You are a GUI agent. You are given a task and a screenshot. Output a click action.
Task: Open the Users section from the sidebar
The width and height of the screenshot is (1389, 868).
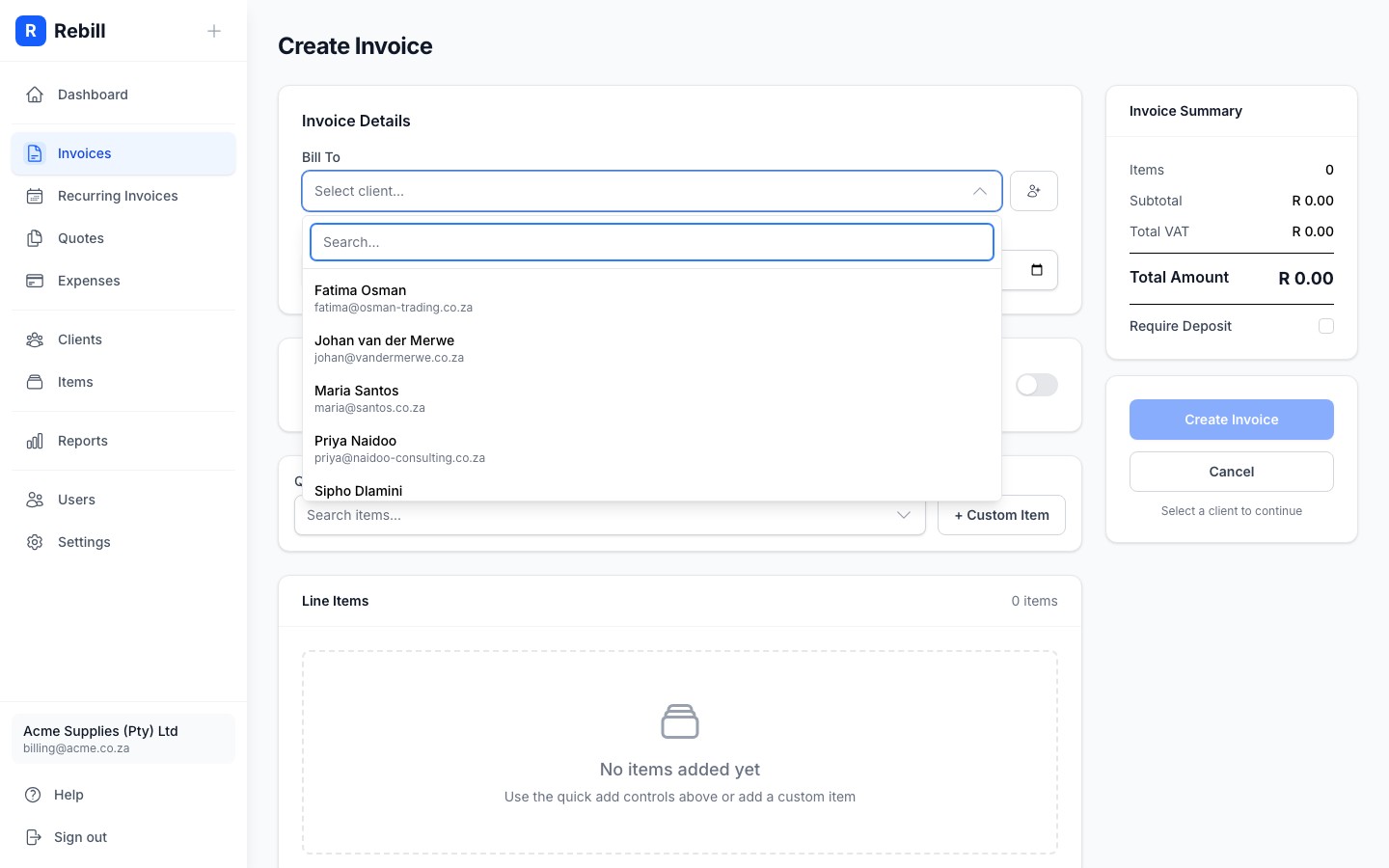[35, 500]
